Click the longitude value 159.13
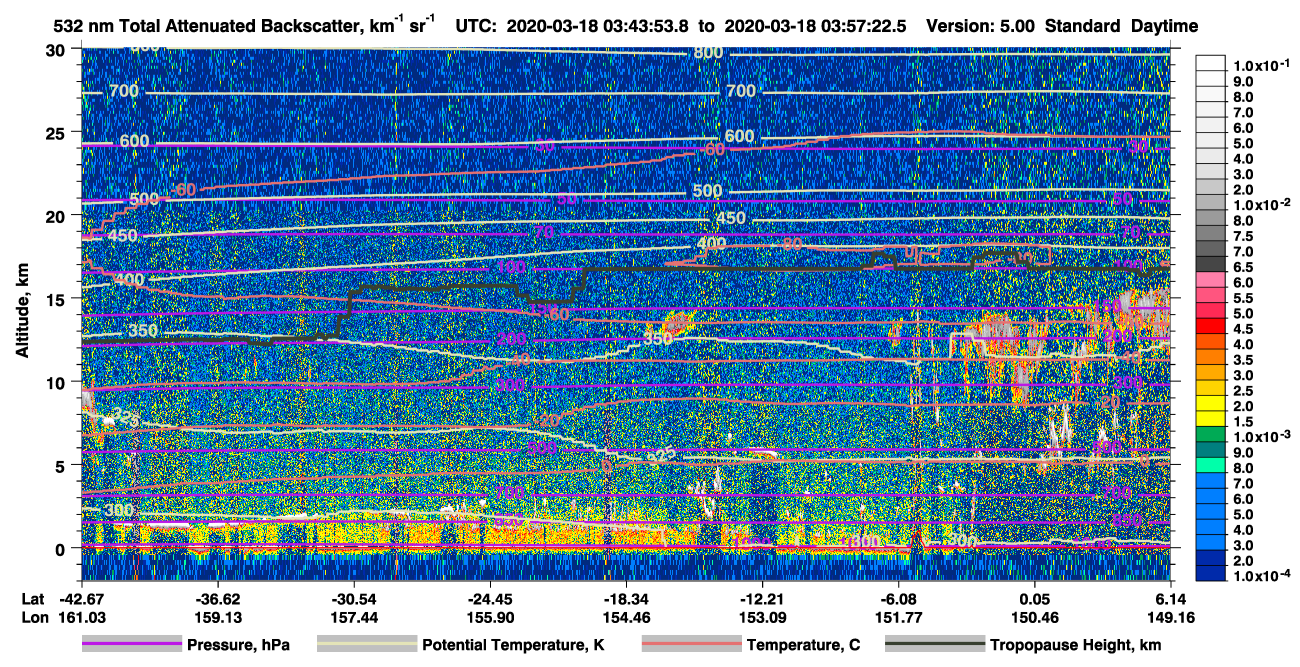 [x=218, y=617]
